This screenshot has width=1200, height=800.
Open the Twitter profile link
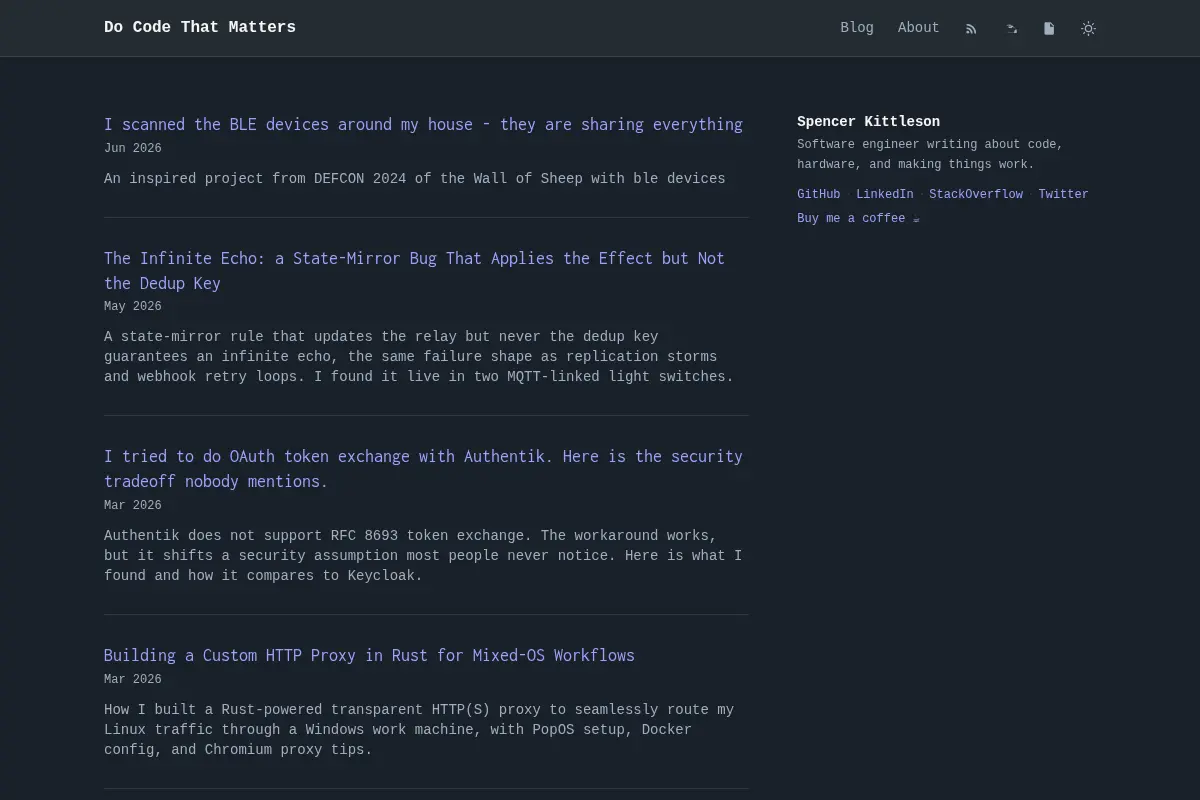tap(1063, 194)
